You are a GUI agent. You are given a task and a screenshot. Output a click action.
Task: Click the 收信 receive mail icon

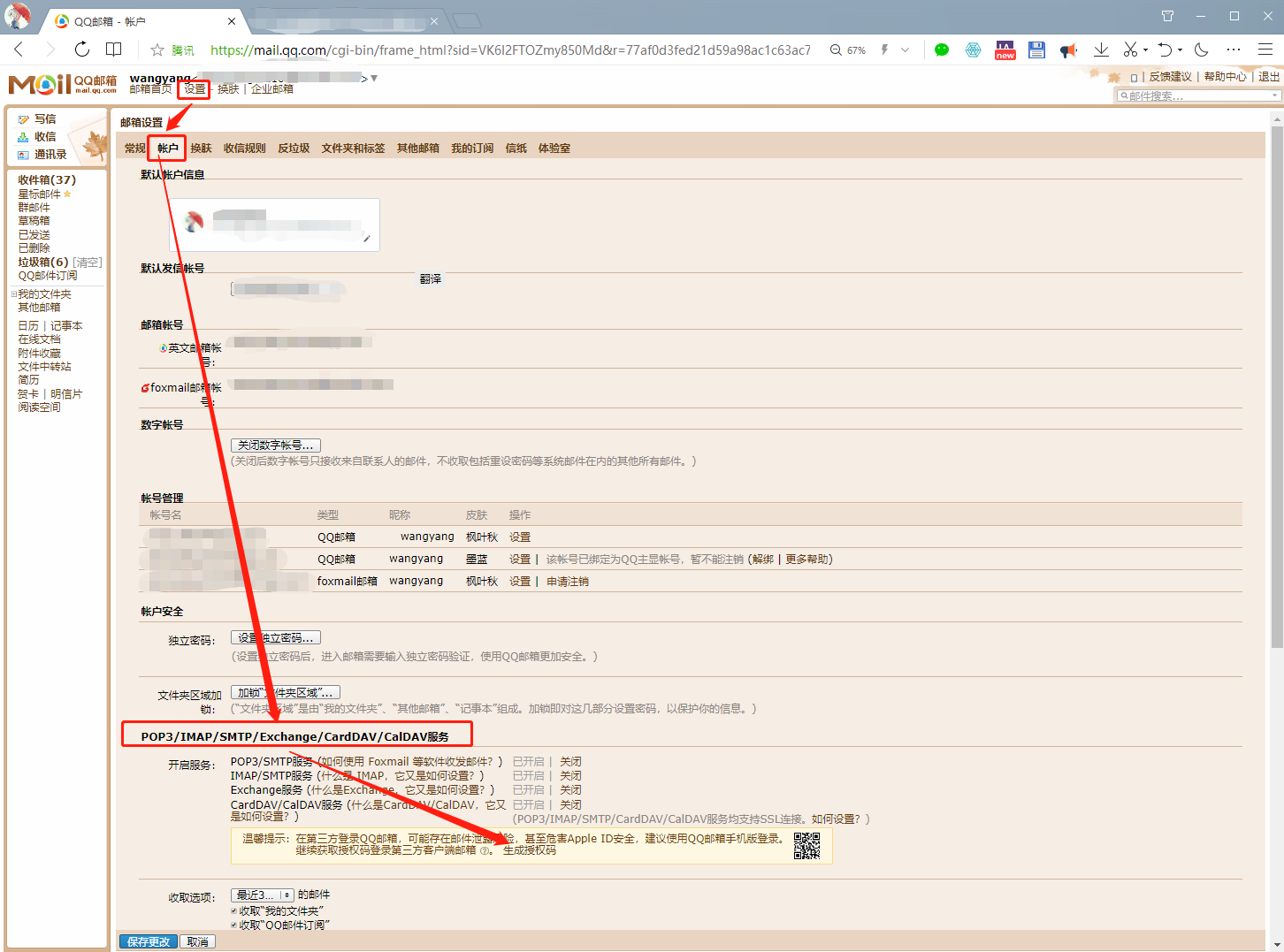(23, 137)
